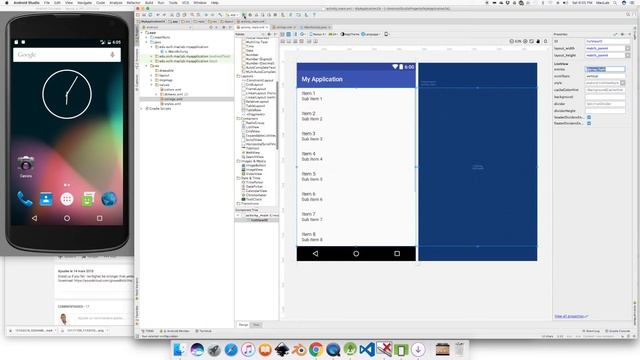
Task: Launch the Browser globe in emulator dock
Action: (109, 199)
